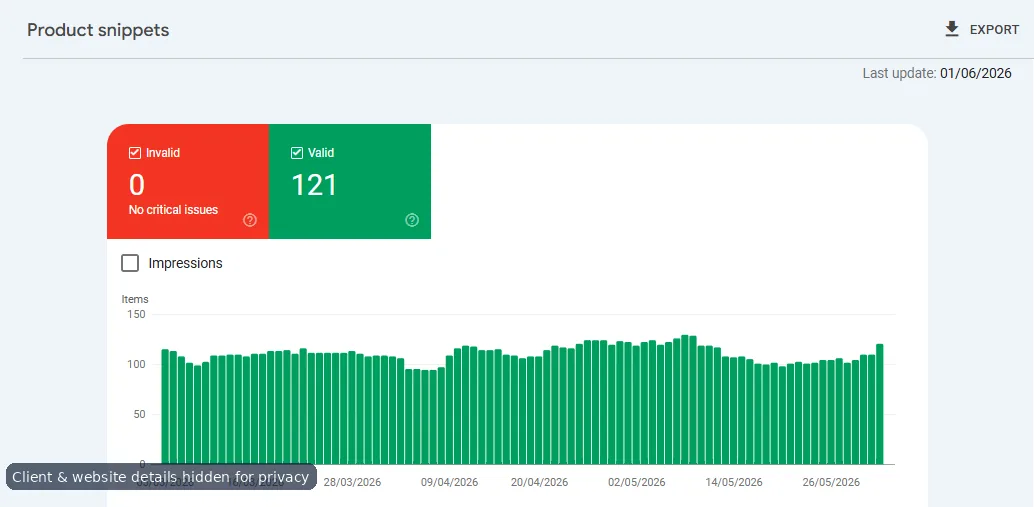Click the 09/04/2026 date label
The width and height of the screenshot is (1034, 507).
[x=449, y=483]
